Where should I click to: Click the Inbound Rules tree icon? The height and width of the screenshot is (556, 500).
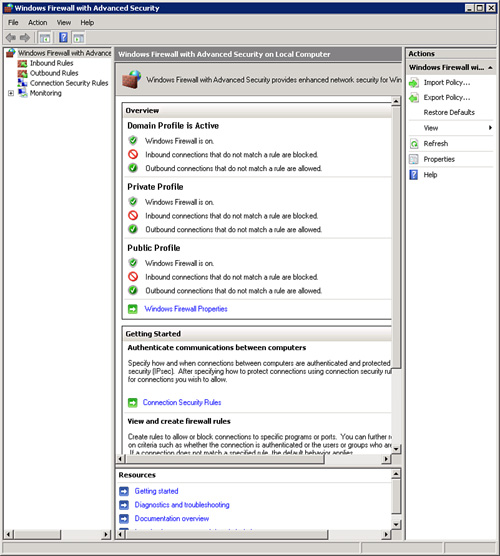(x=22, y=63)
